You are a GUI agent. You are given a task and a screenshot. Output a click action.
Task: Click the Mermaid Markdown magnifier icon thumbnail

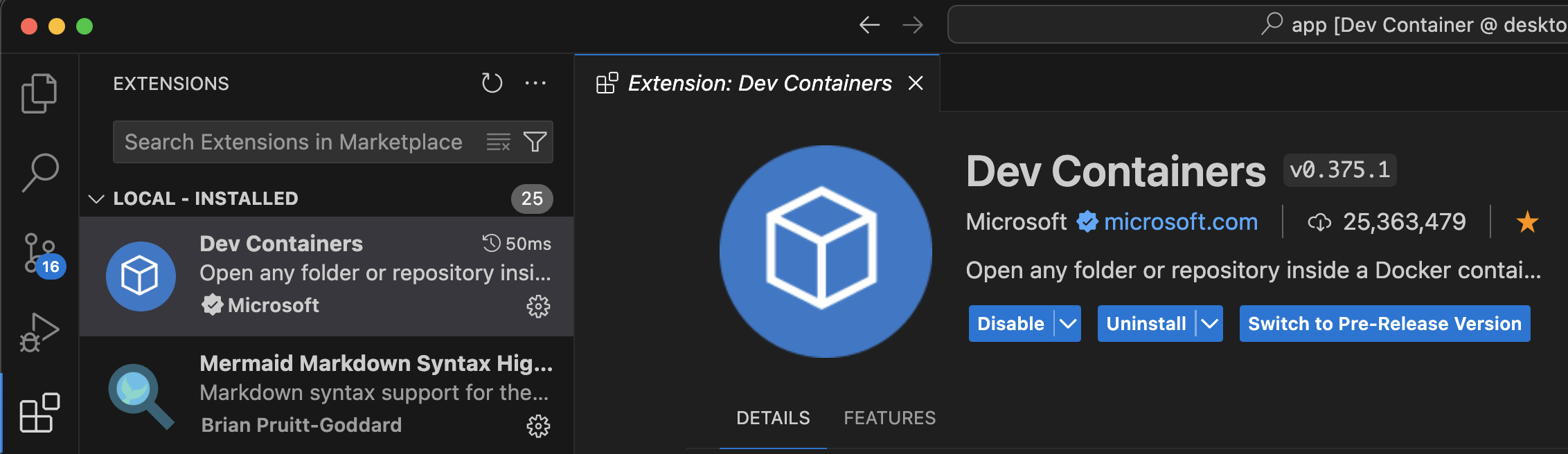tap(141, 397)
